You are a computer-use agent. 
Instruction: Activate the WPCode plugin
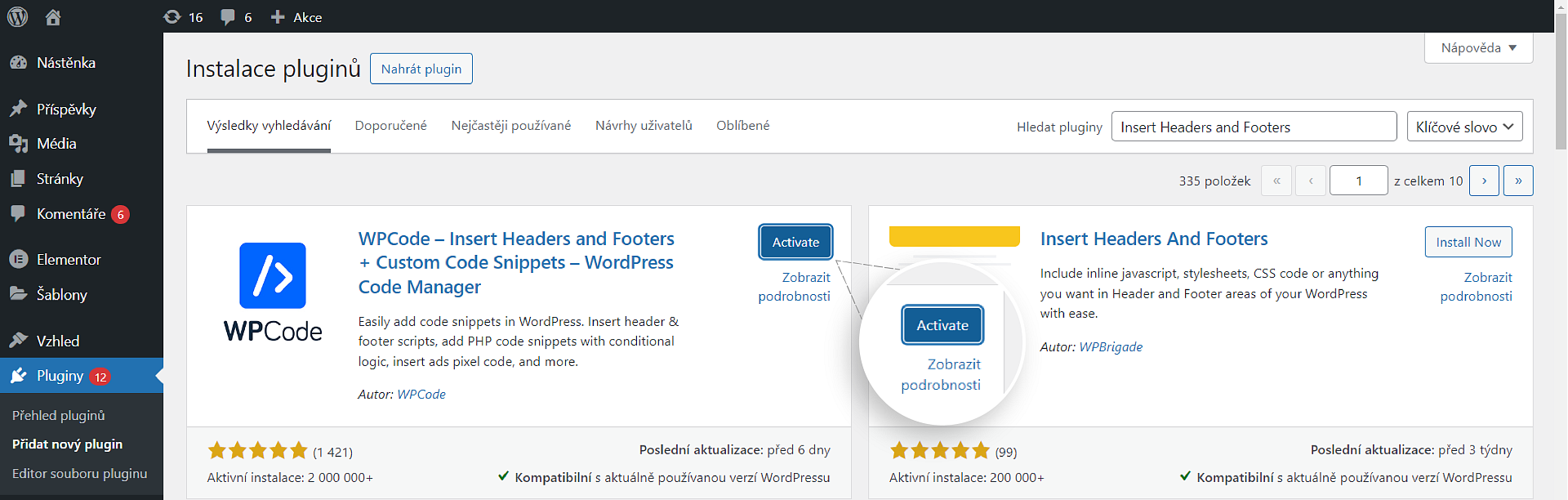[795, 242]
